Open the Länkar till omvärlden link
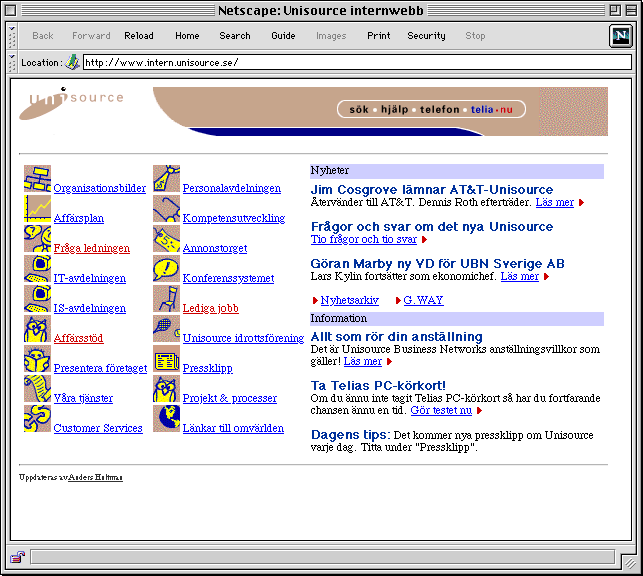Screen dimensions: 643x576 click(233, 428)
